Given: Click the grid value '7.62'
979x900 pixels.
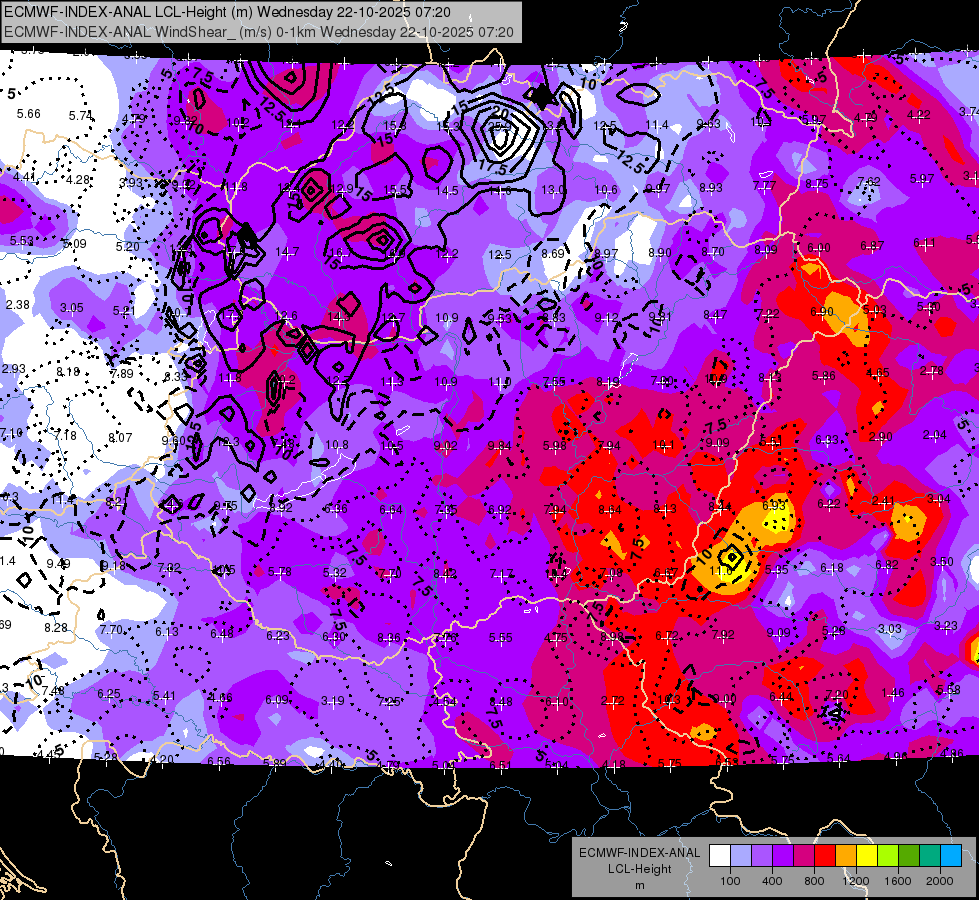Looking at the screenshot, I should coord(868,181).
